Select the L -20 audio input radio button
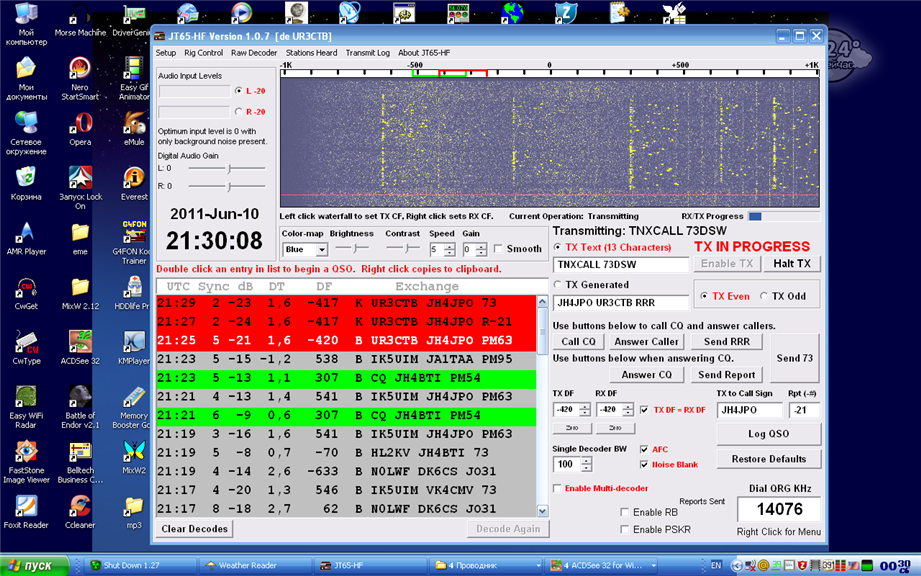 pyautogui.click(x=238, y=91)
